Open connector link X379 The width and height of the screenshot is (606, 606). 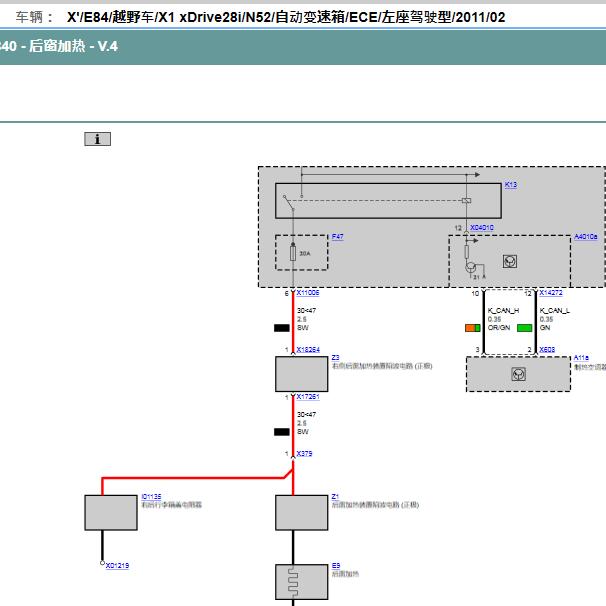(x=304, y=453)
